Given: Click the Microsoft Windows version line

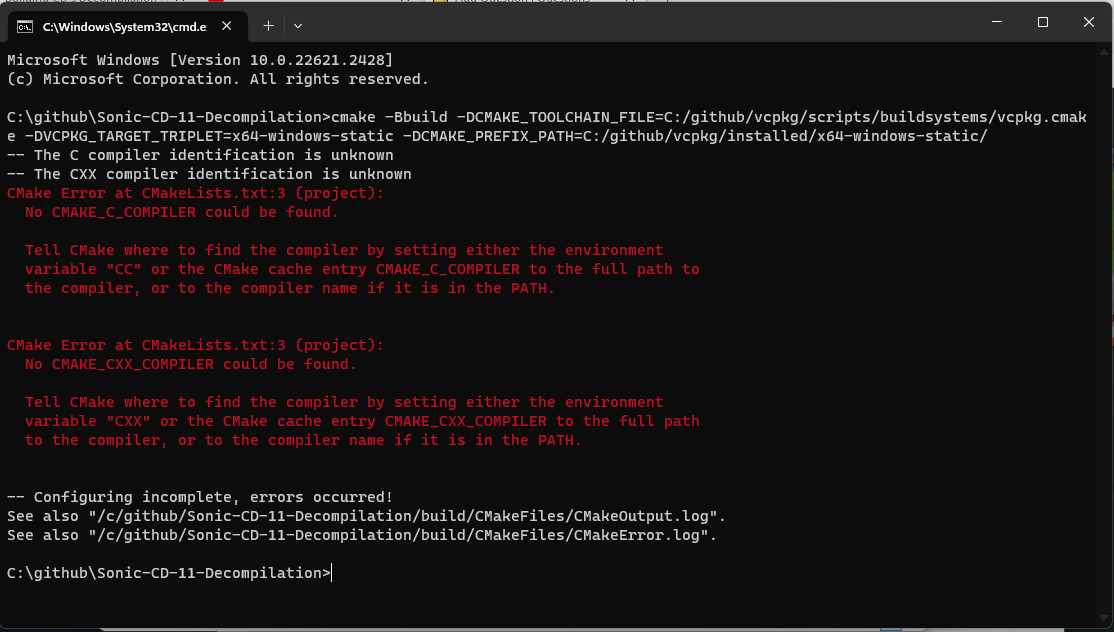Looking at the screenshot, I should tap(200, 60).
